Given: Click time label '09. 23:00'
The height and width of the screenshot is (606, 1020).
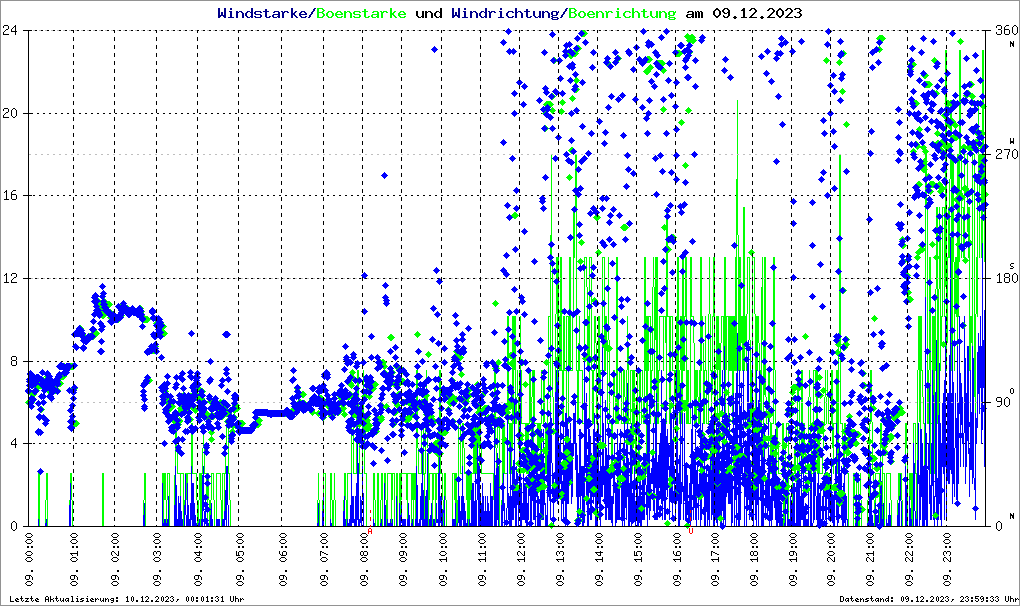Looking at the screenshot, I should point(947,559).
